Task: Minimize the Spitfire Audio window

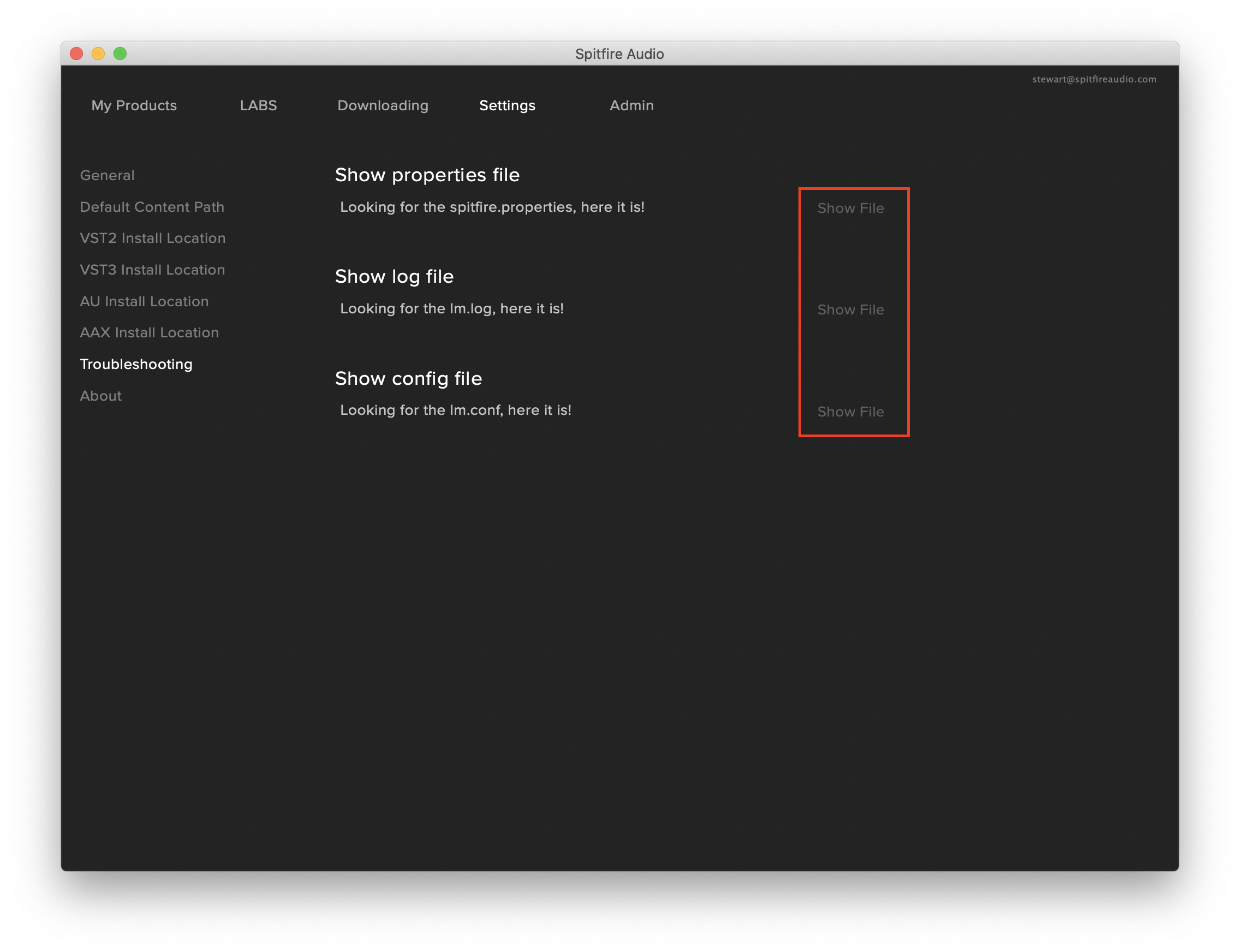Action: (98, 53)
